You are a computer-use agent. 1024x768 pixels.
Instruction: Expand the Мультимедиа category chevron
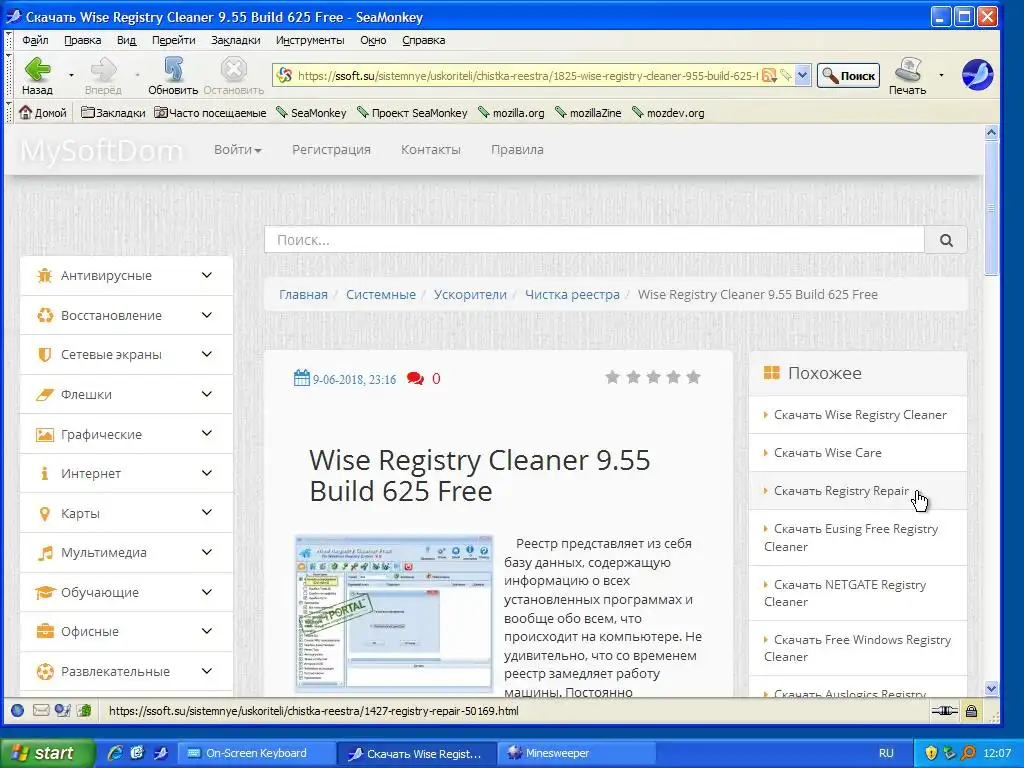click(x=207, y=552)
